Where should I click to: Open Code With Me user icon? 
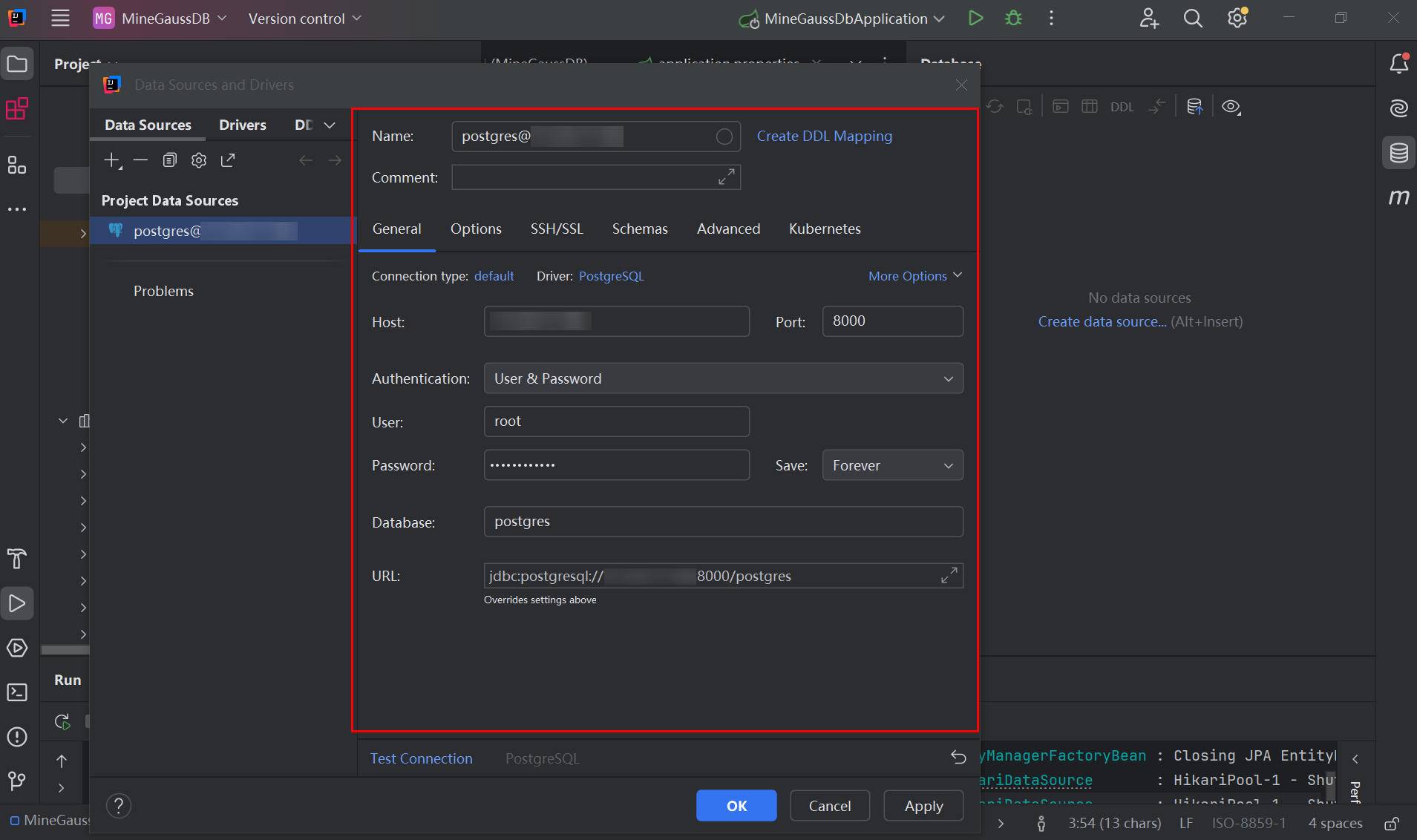[x=1149, y=19]
